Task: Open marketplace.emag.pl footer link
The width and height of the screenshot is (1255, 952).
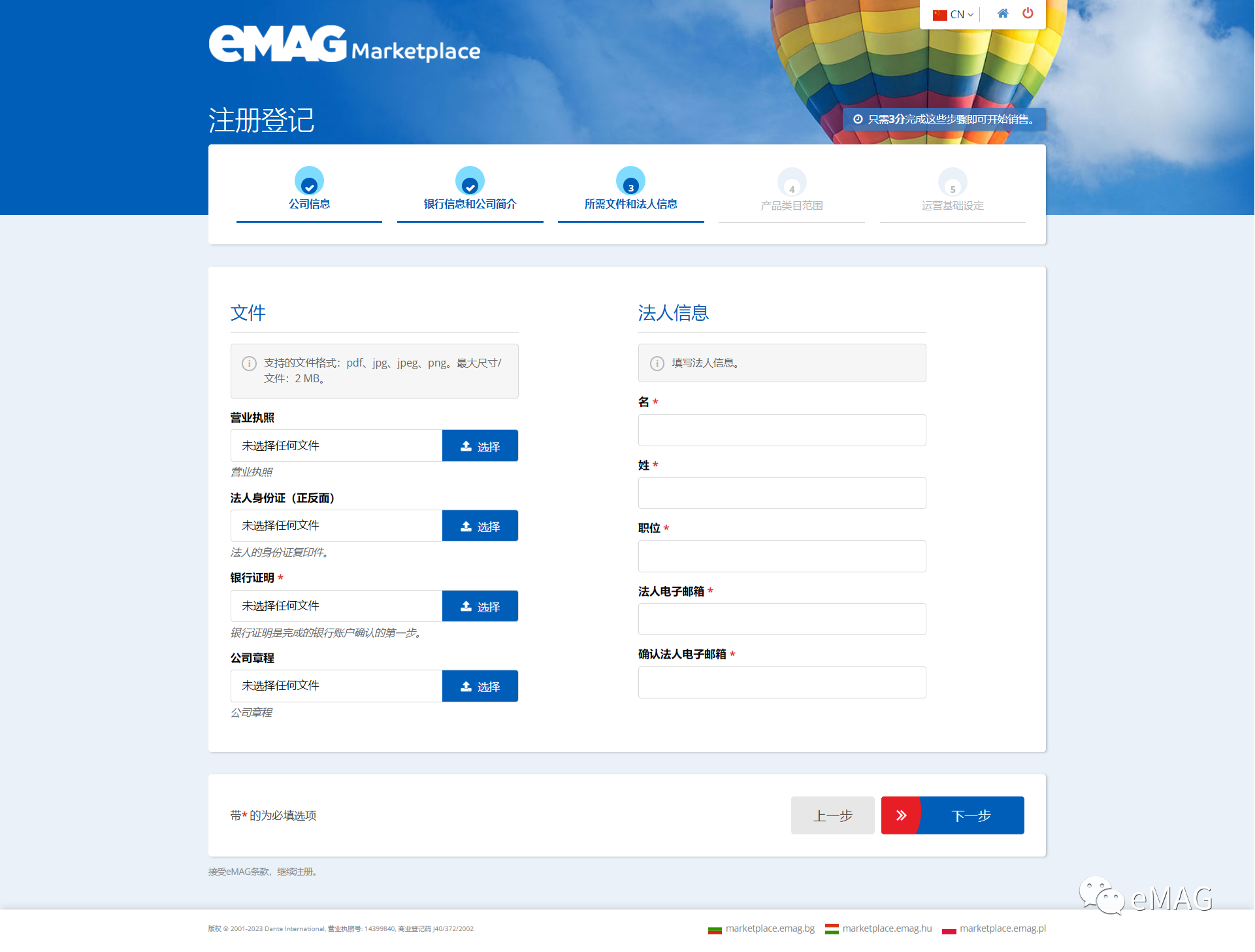Action: tap(1002, 928)
